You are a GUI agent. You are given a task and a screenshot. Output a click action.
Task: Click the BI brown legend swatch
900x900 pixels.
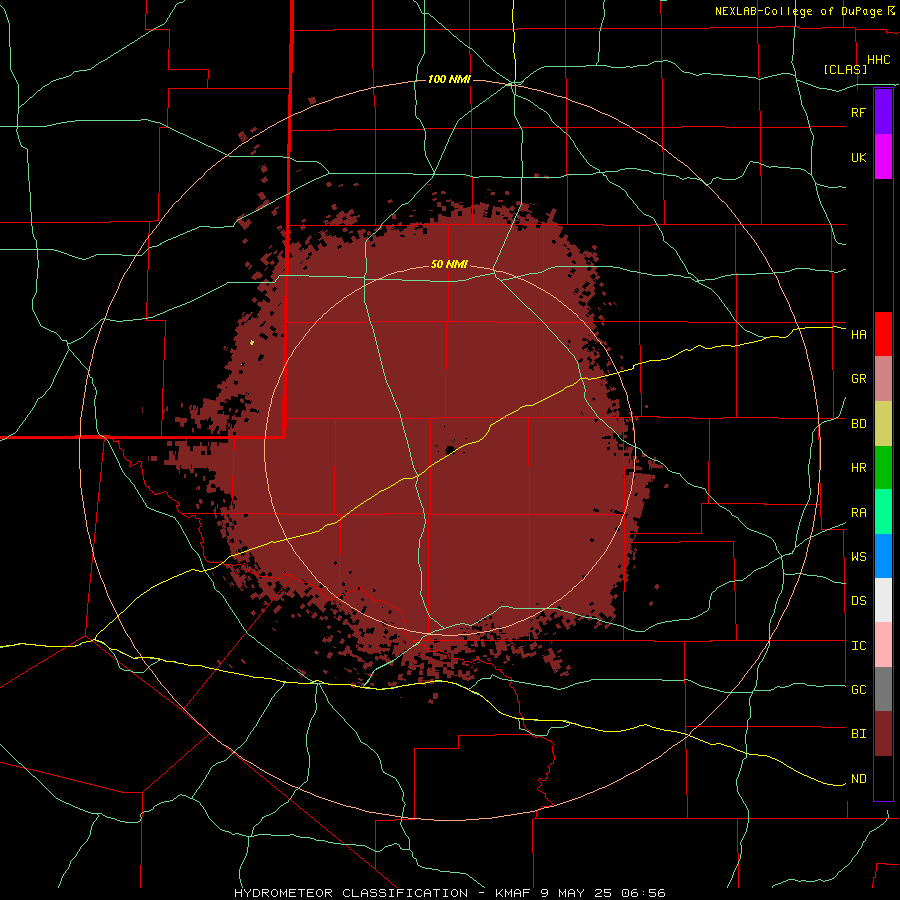(x=883, y=734)
